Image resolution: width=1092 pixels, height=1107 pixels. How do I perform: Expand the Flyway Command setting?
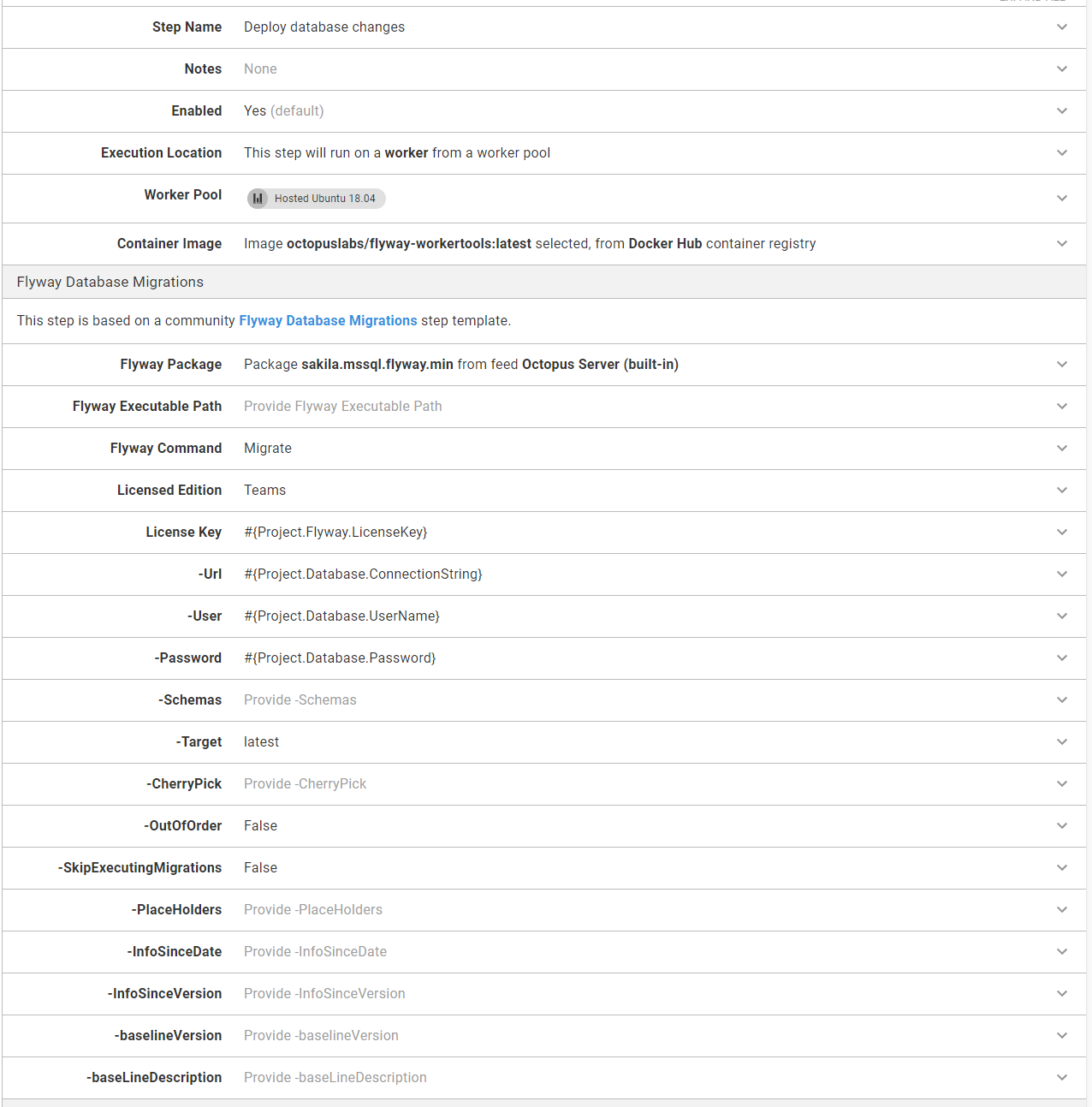1062,448
